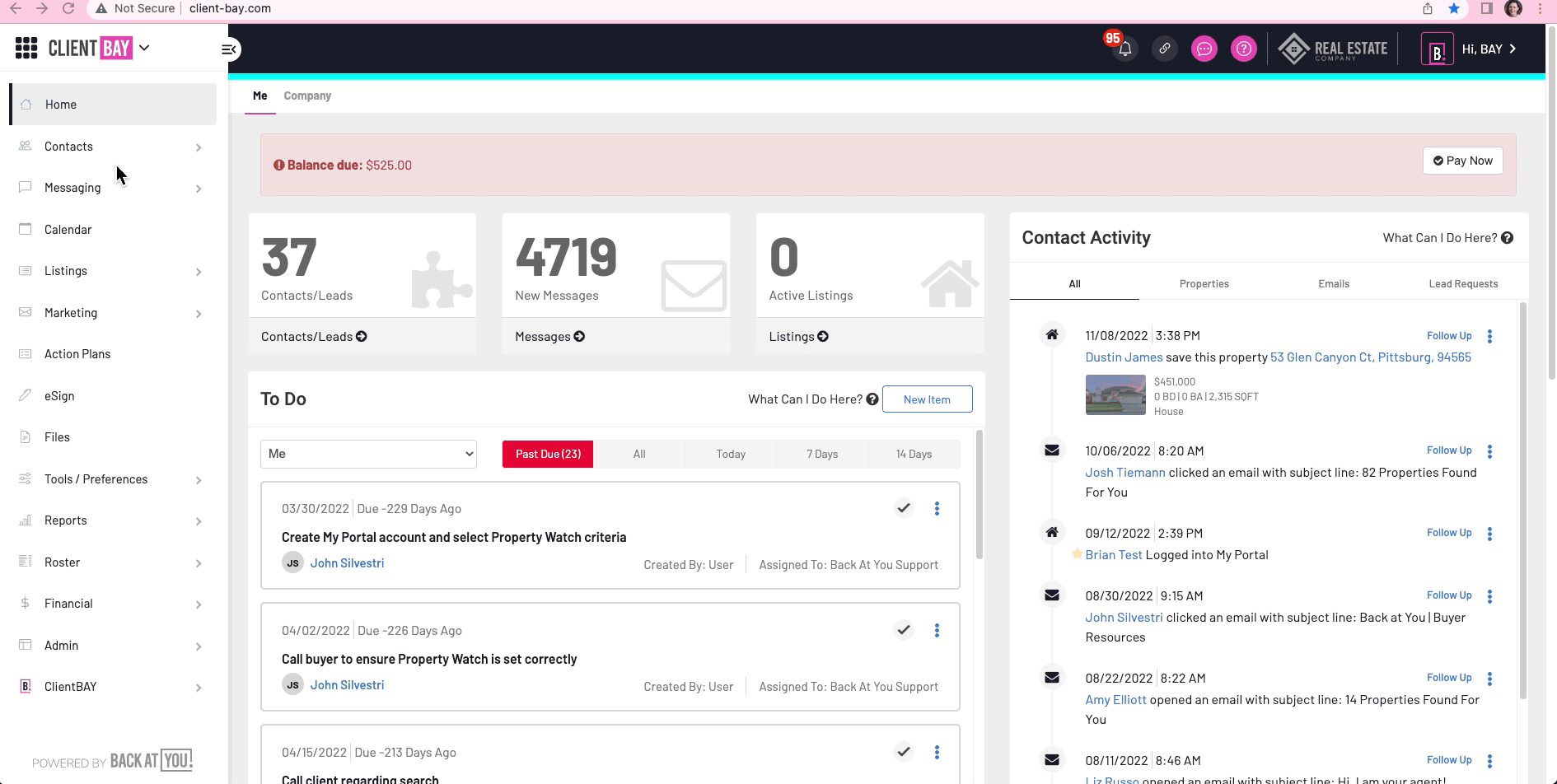Viewport: 1557px width, 784px height.
Task: Click the eSign pen icon in the sidebar
Action: pos(26,395)
